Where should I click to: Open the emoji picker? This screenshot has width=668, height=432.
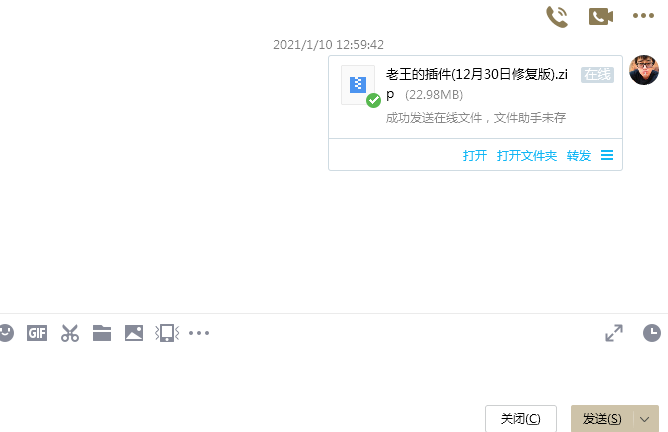pyautogui.click(x=6, y=333)
